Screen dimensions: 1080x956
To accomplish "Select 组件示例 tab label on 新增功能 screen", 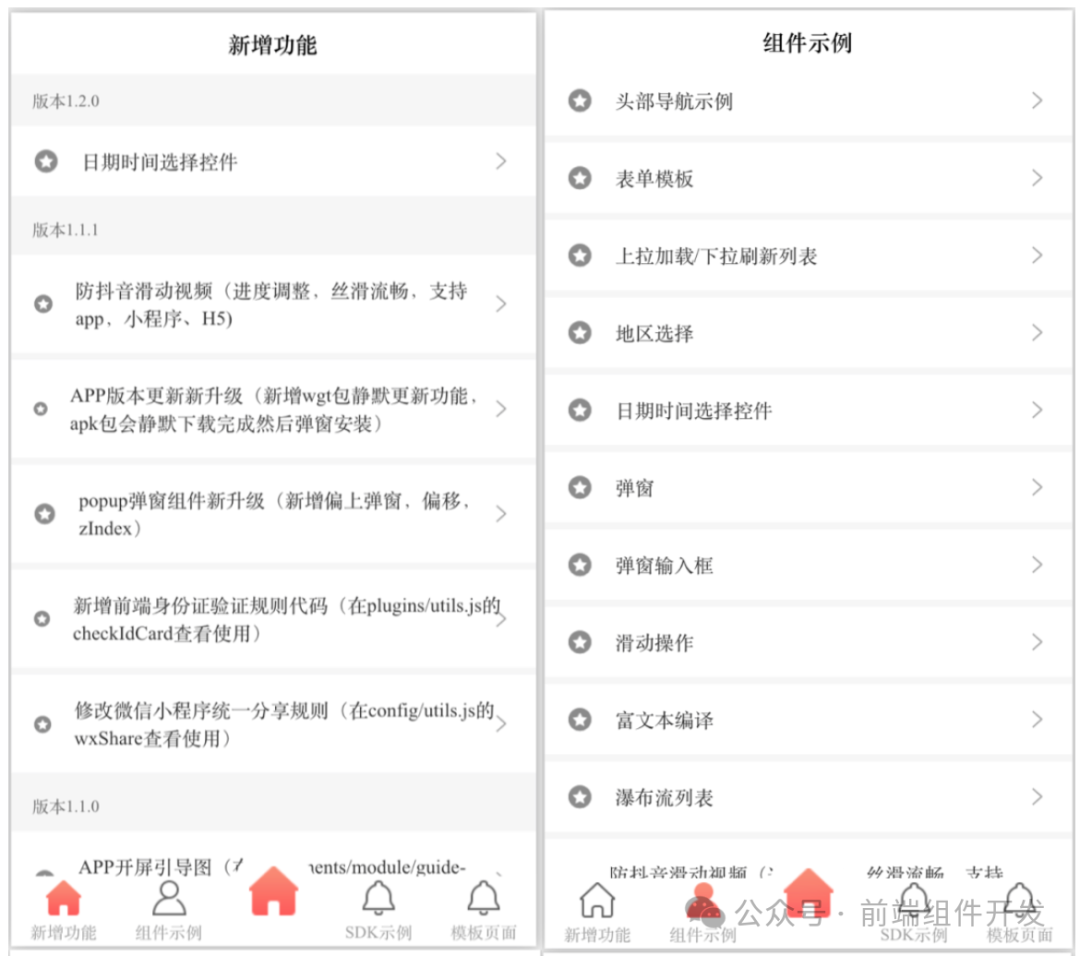I will tap(169, 933).
